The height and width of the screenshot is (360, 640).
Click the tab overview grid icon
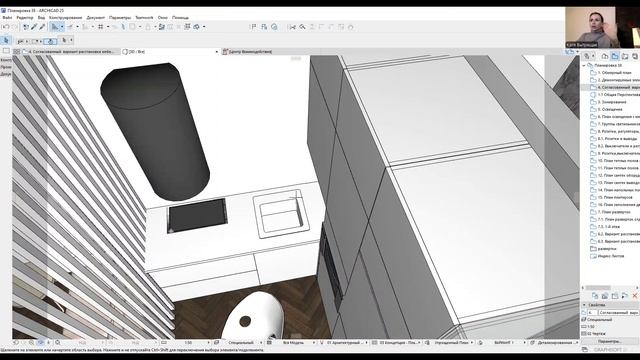pos(17,52)
